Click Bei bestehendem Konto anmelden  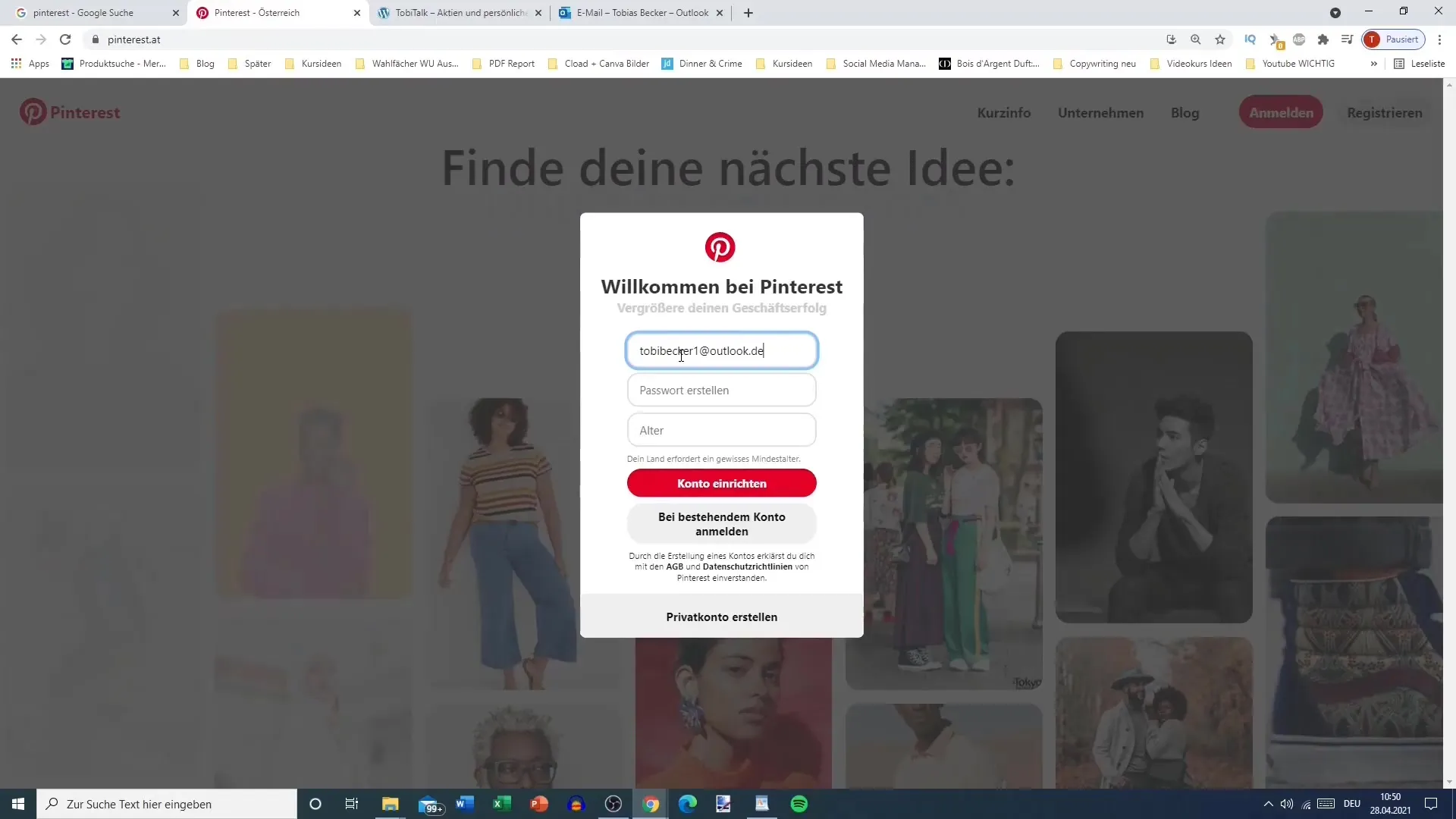coord(722,524)
